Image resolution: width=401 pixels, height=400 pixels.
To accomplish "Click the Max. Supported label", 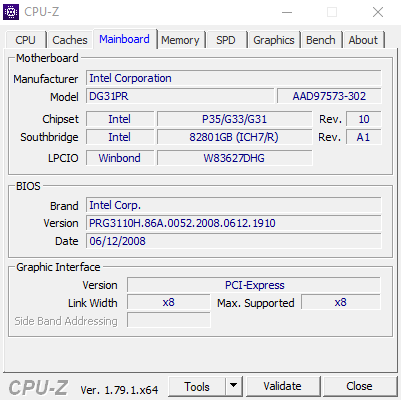I will [x=256, y=303].
